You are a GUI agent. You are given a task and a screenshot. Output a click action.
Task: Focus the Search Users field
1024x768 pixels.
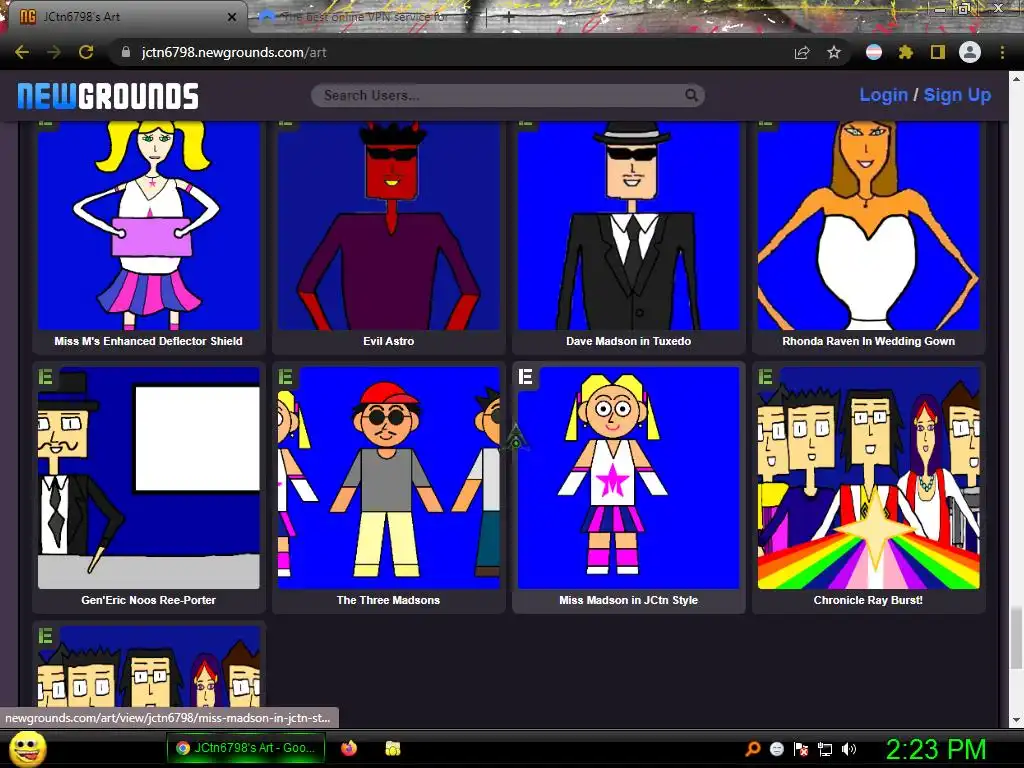(507, 95)
